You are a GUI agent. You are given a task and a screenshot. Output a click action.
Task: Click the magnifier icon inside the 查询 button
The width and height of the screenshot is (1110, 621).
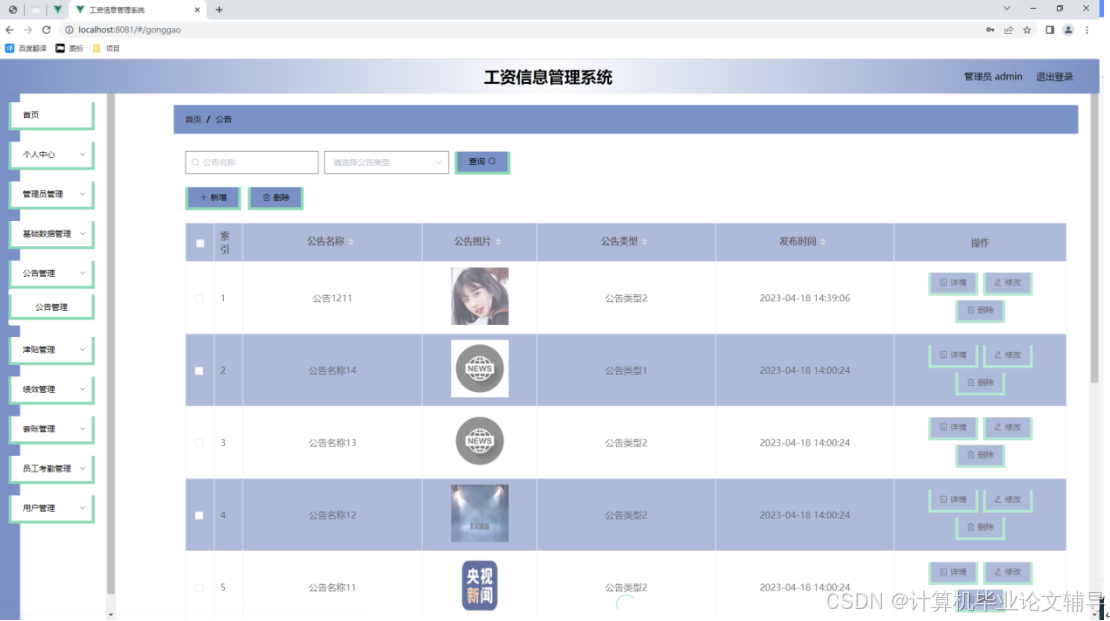click(x=494, y=161)
